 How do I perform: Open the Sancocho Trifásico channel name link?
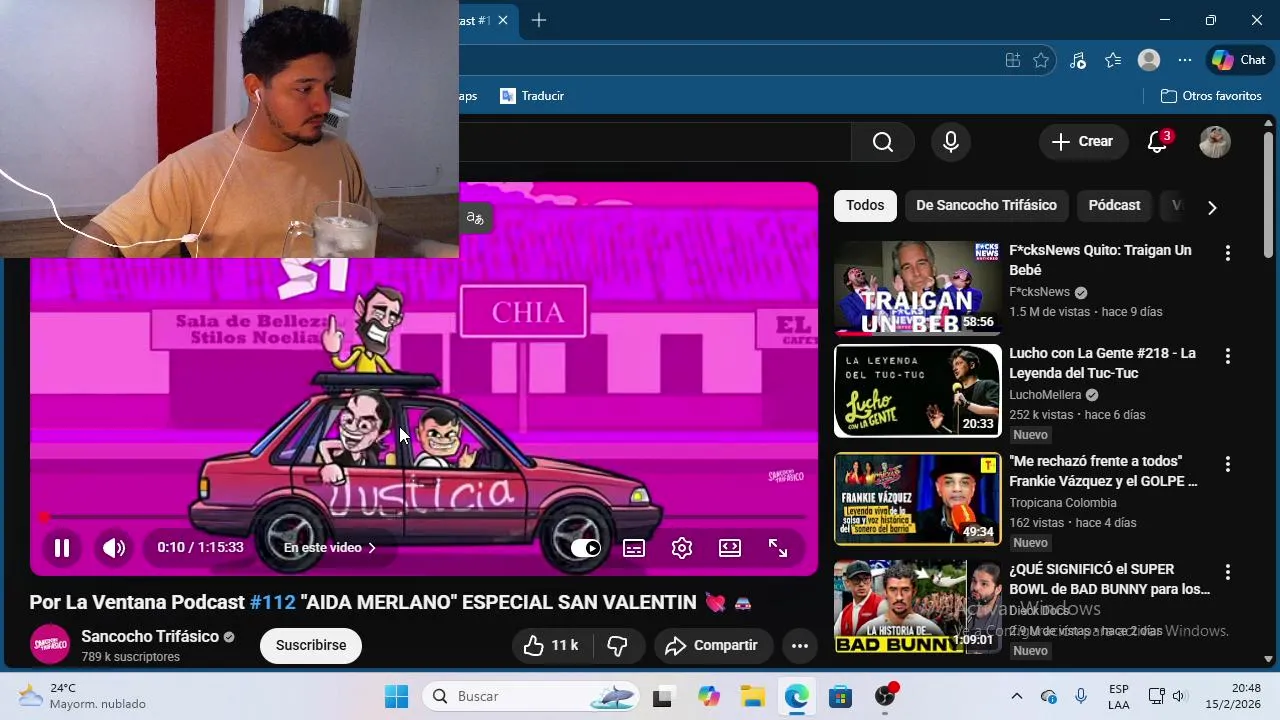(x=150, y=637)
